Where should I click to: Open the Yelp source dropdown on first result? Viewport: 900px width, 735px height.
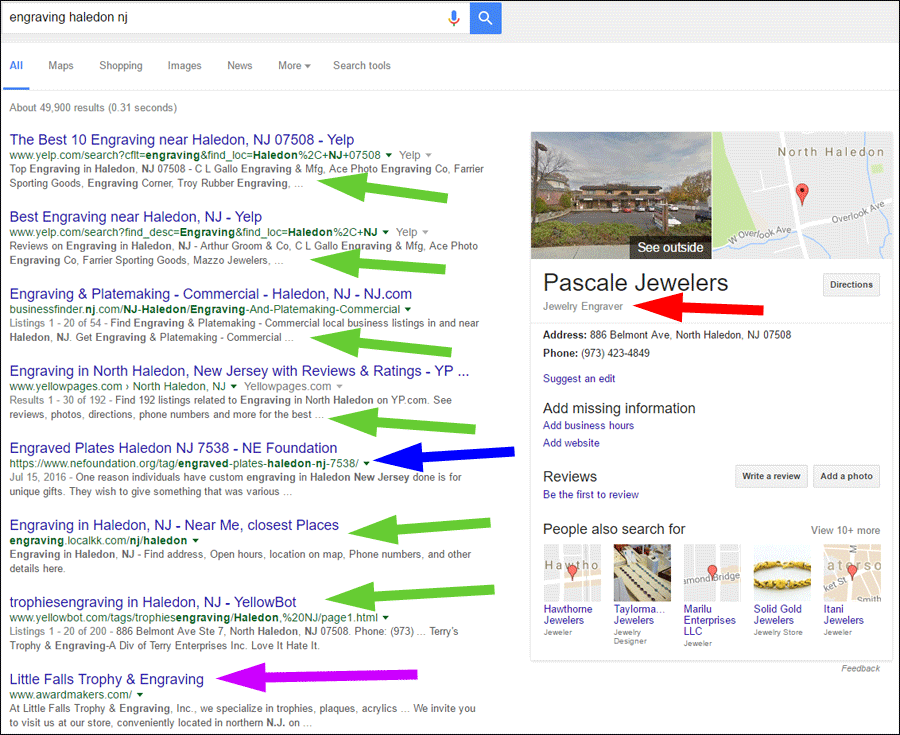coord(415,155)
